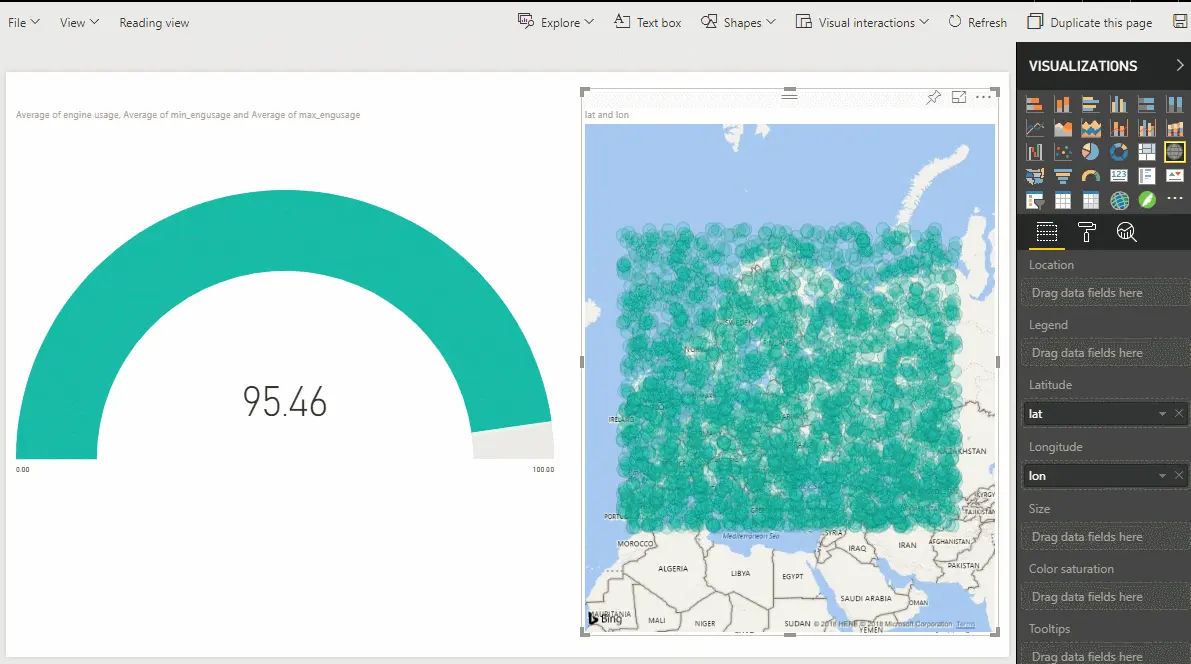Screen dimensions: 1191x664
Task: Open more visualizations via ellipsis icon
Action: pos(1175,198)
